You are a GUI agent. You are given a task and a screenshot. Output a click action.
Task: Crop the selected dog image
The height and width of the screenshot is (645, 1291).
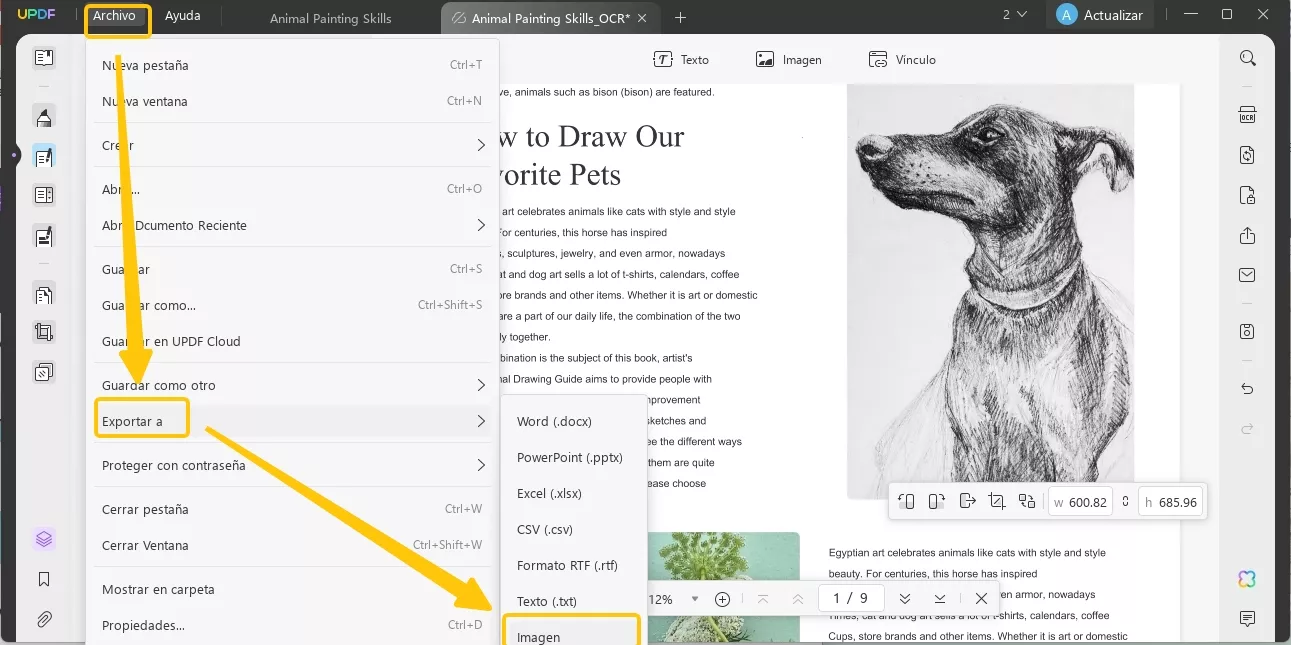997,501
